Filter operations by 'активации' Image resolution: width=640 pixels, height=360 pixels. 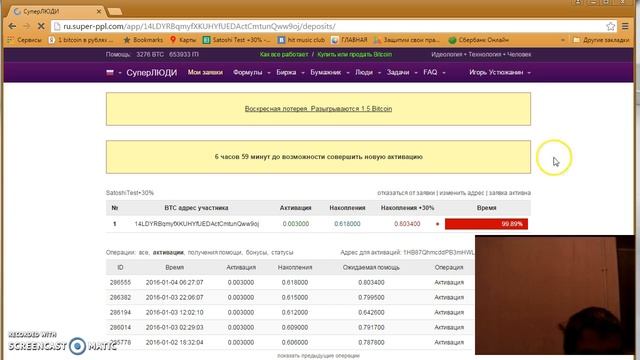[x=168, y=253]
